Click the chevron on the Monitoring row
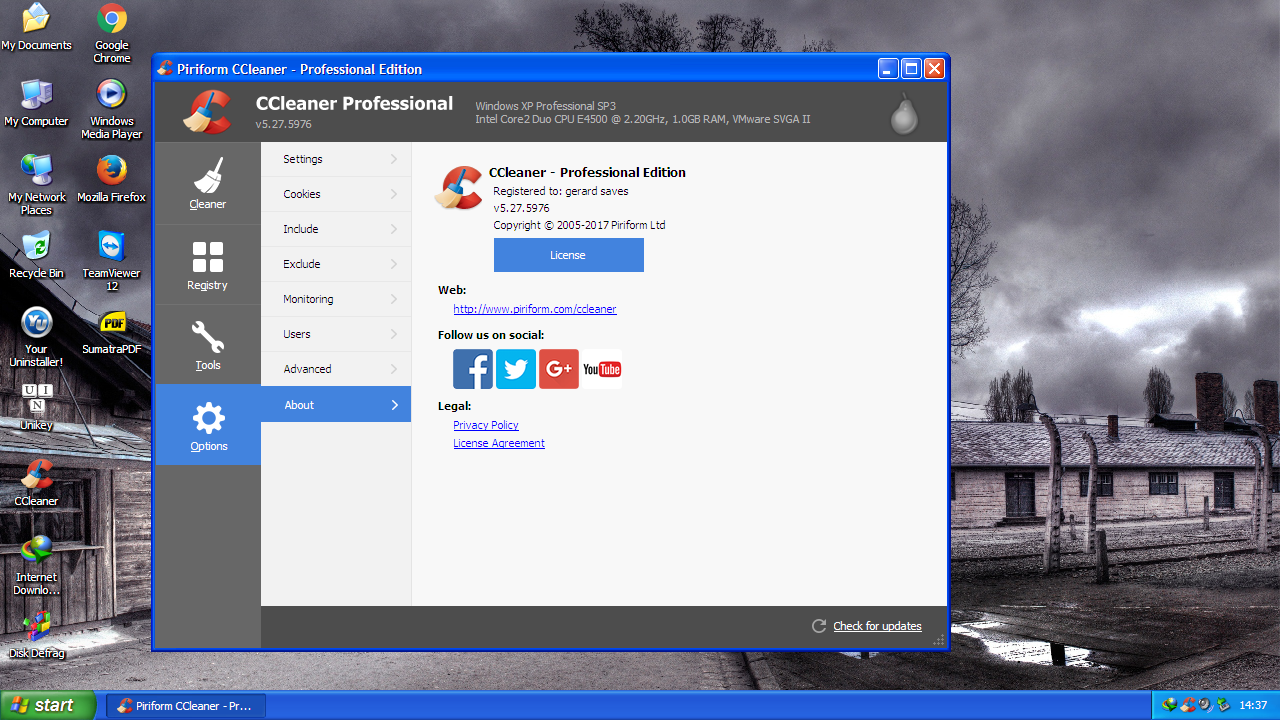1280x720 pixels. tap(394, 299)
